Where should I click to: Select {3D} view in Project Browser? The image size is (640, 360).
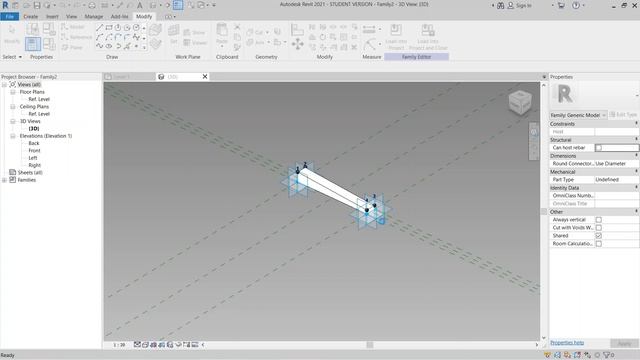point(34,129)
